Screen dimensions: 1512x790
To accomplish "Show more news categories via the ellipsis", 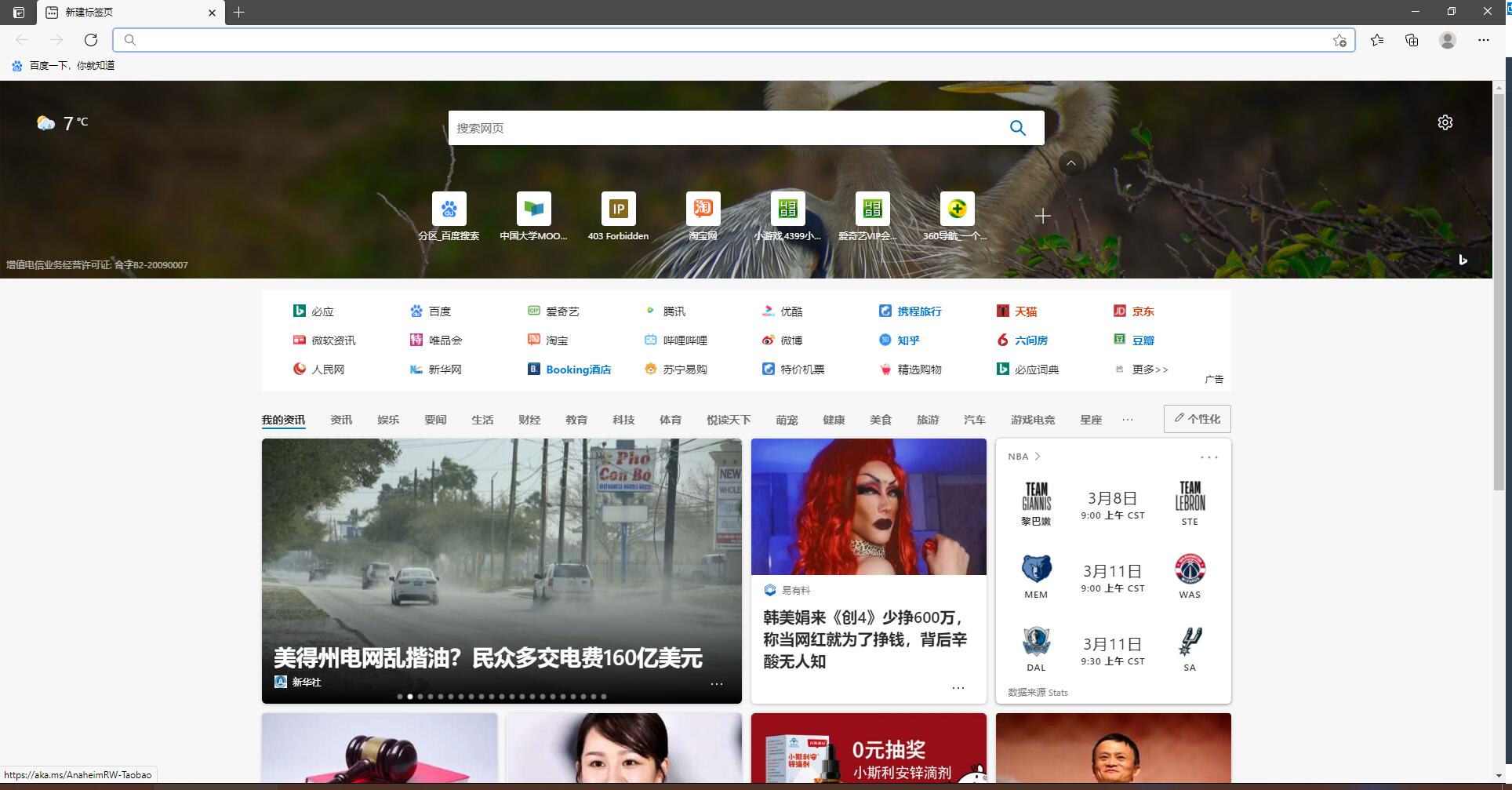I will 1128,420.
